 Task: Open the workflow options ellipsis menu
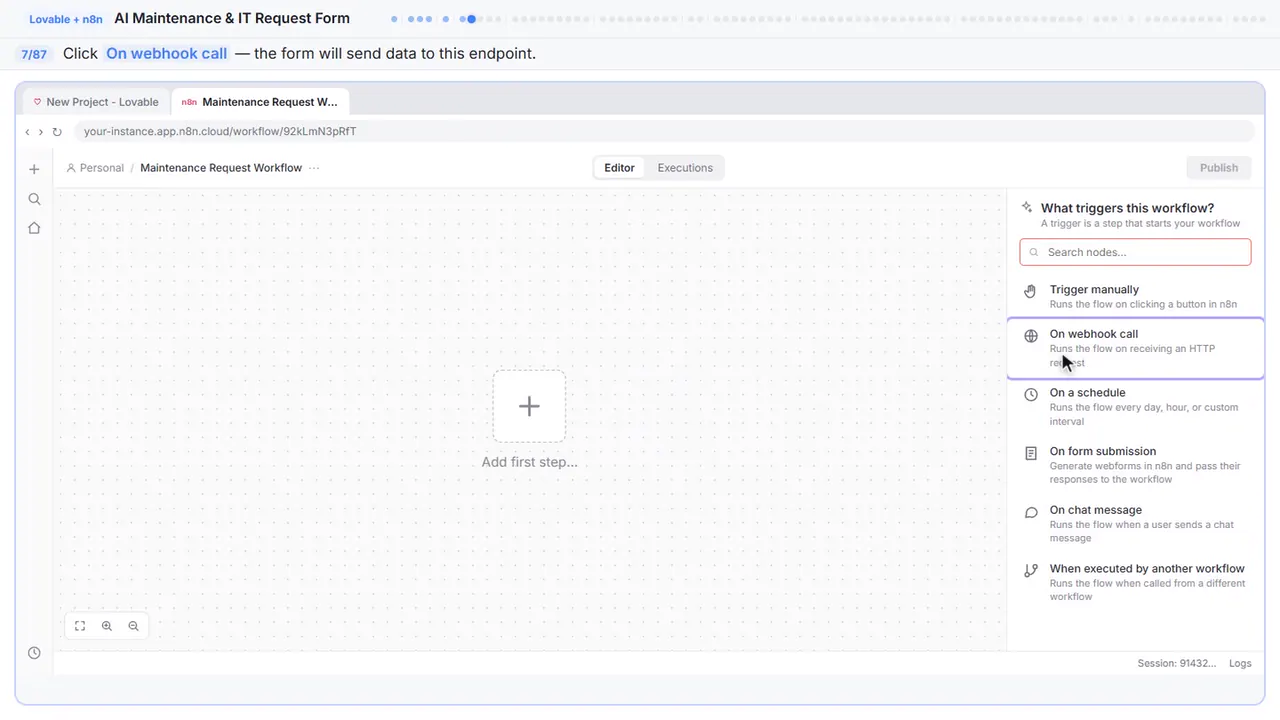[314, 168]
